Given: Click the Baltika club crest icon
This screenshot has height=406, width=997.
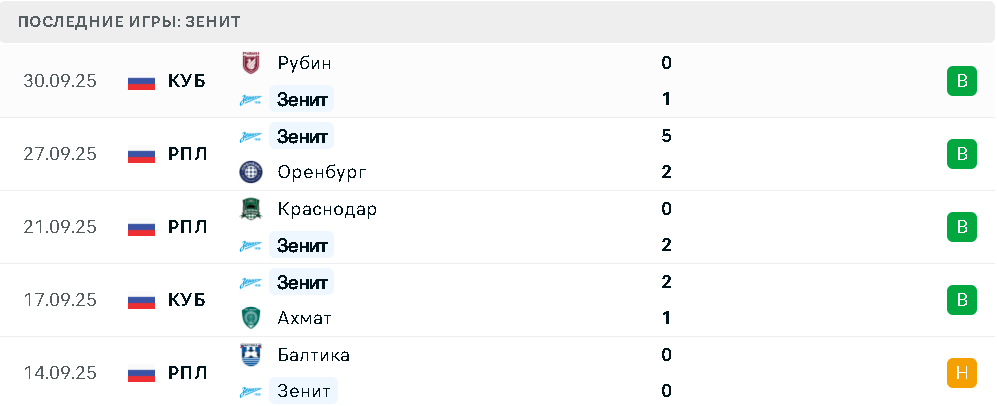Looking at the screenshot, I should [250, 355].
